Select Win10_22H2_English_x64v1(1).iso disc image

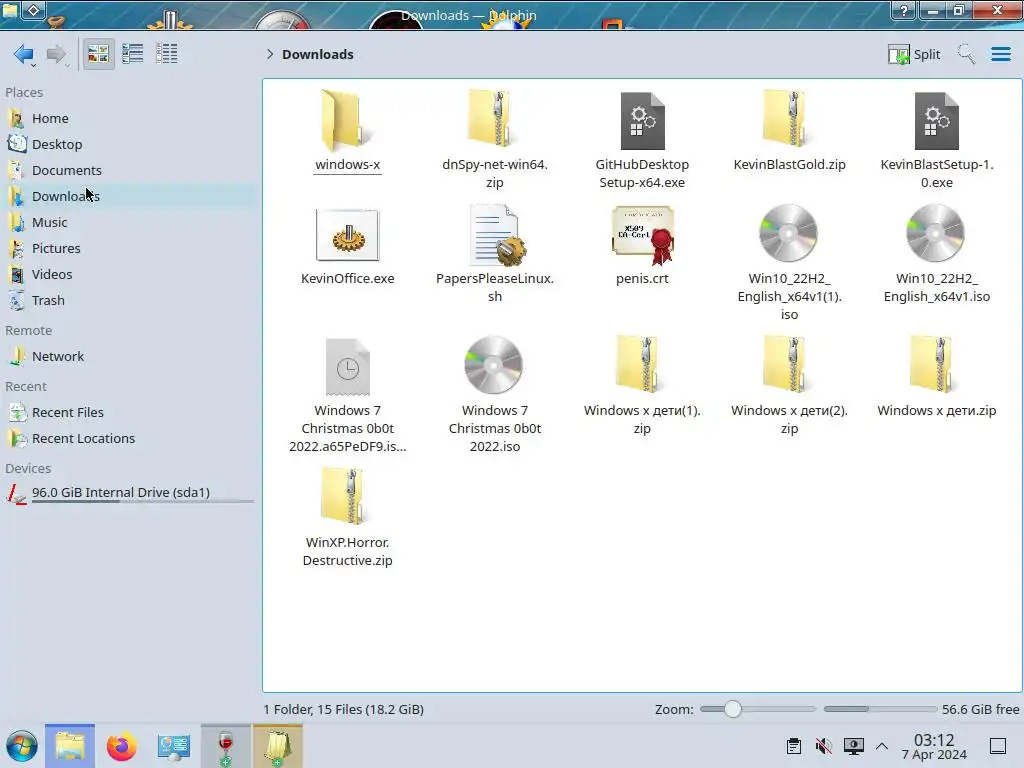(x=789, y=263)
